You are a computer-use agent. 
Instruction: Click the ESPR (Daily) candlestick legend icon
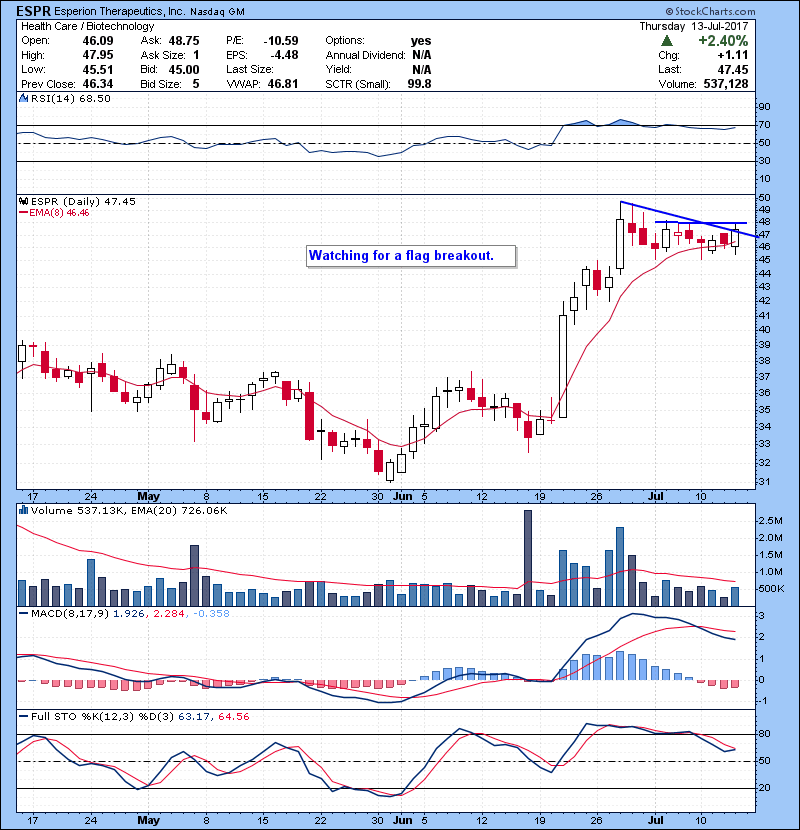[23, 201]
